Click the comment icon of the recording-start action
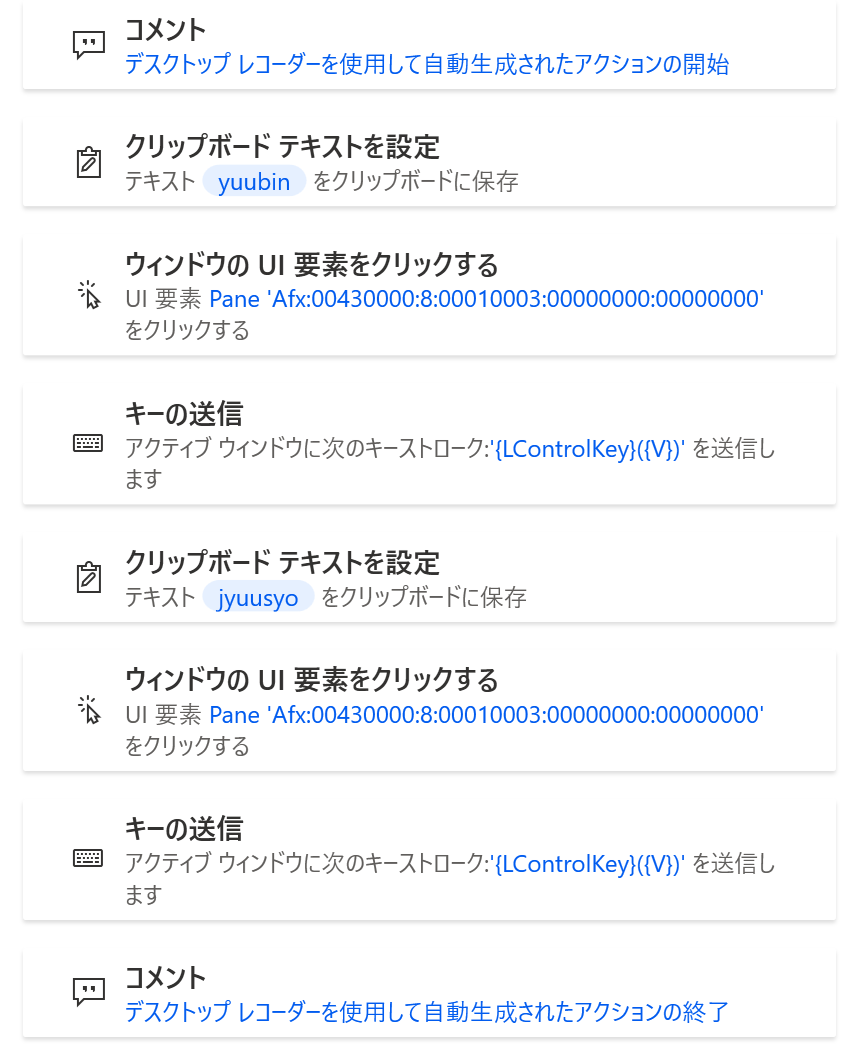Screen dimensions: 860x1050 point(88,46)
